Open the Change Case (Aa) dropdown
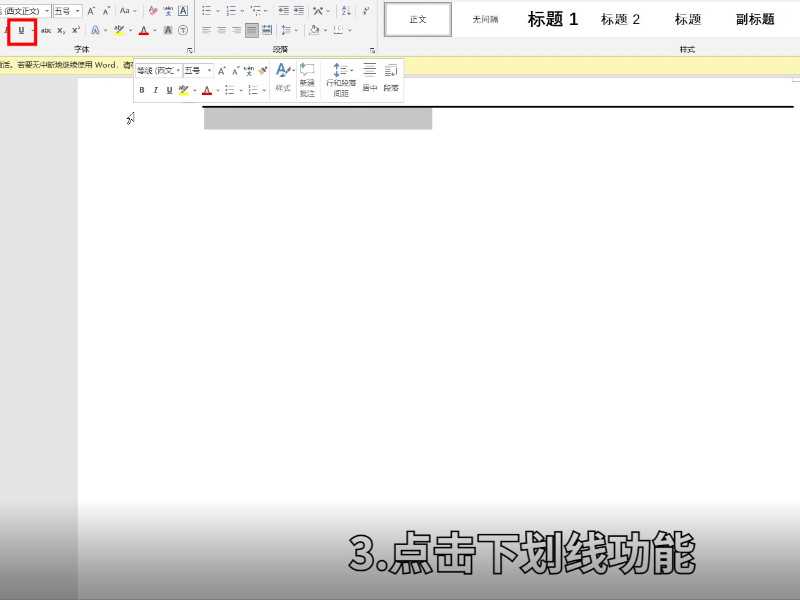Screen dimensions: 800x600 pos(127,10)
